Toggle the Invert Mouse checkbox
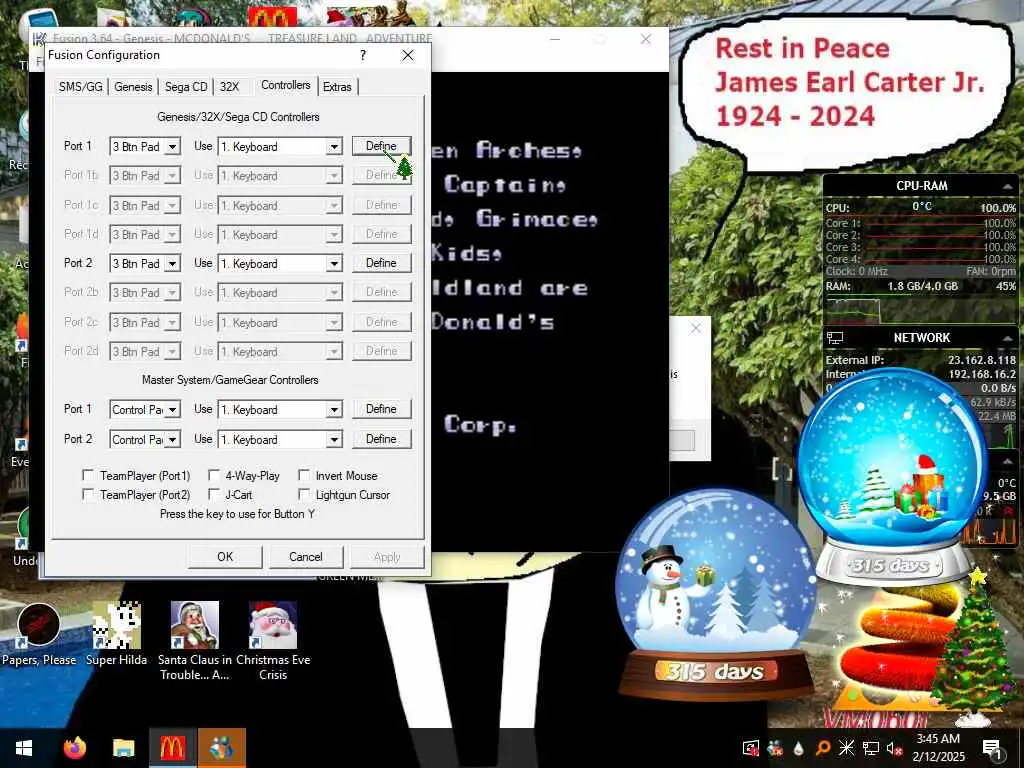 [304, 475]
